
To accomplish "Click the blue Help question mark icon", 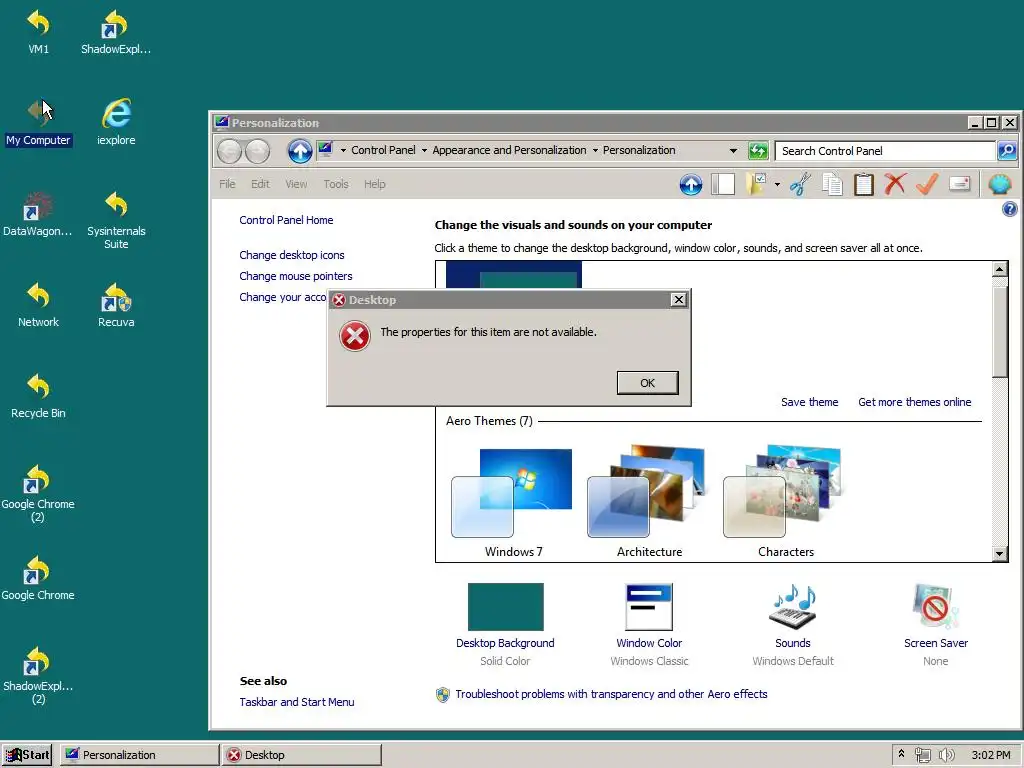I will (1009, 209).
